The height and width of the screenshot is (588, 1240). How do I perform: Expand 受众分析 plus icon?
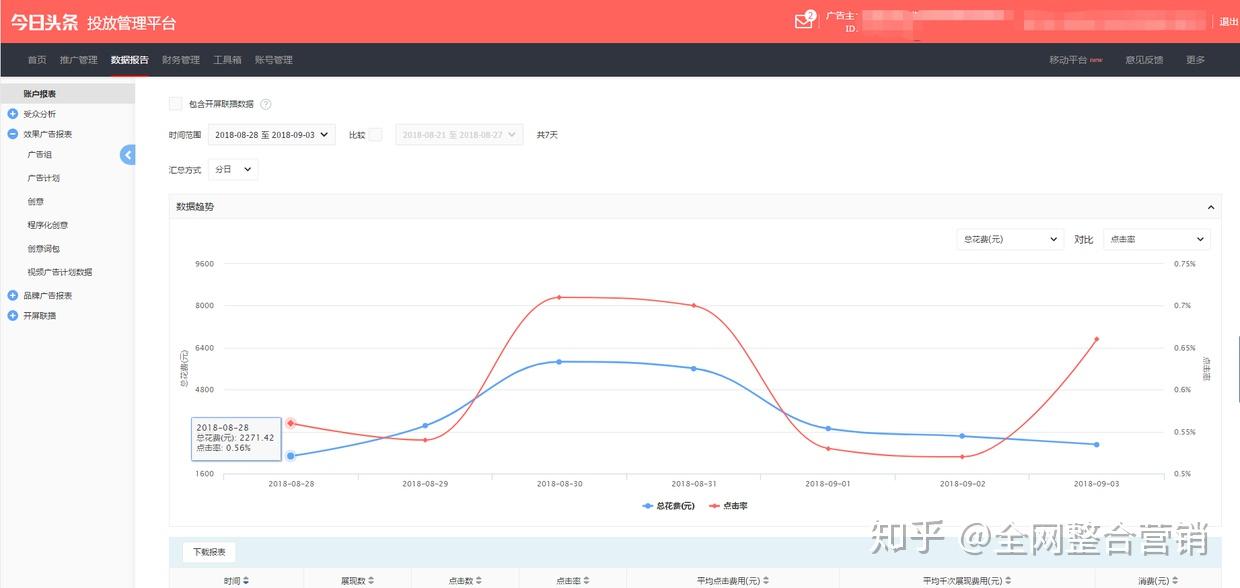13,114
